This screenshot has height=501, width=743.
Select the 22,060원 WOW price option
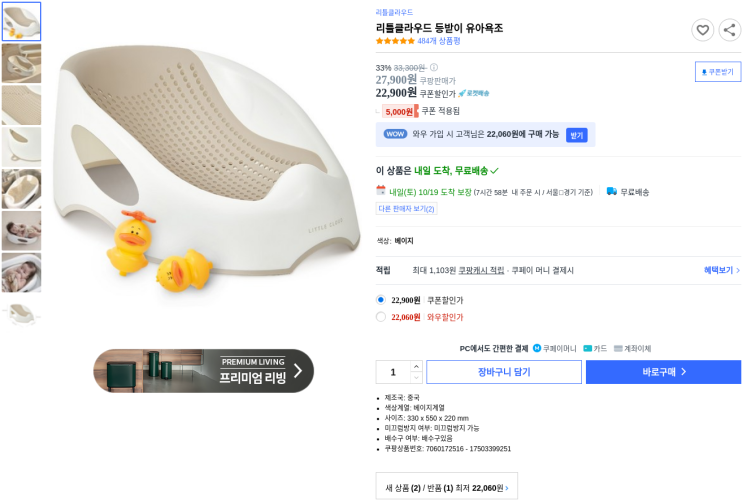pos(381,317)
